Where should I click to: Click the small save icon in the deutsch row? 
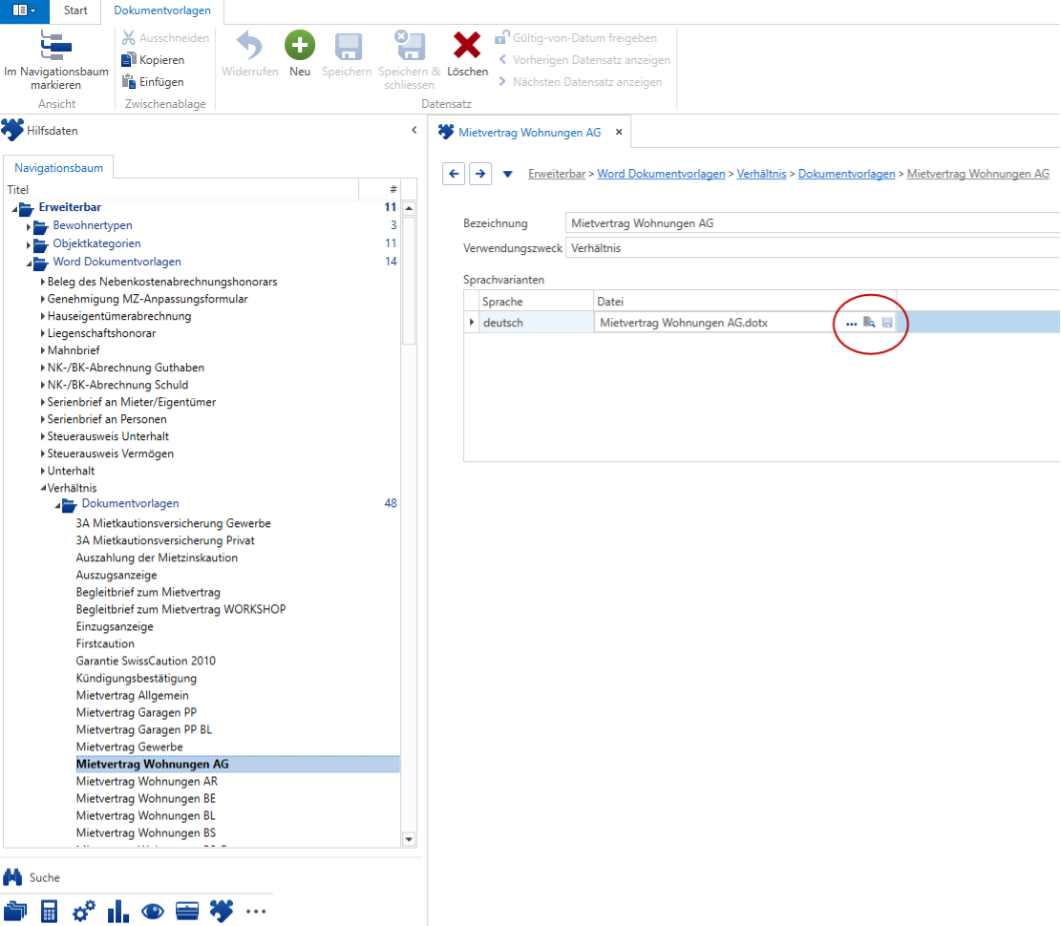887,323
